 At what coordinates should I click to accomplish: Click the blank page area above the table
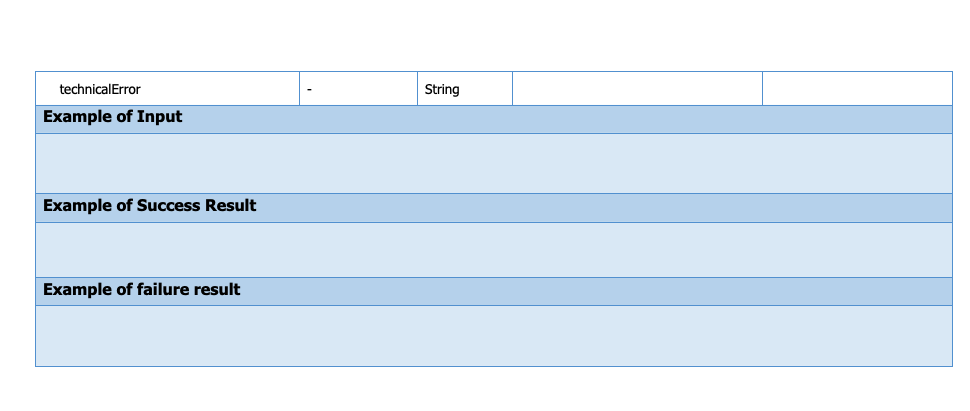click(485, 35)
